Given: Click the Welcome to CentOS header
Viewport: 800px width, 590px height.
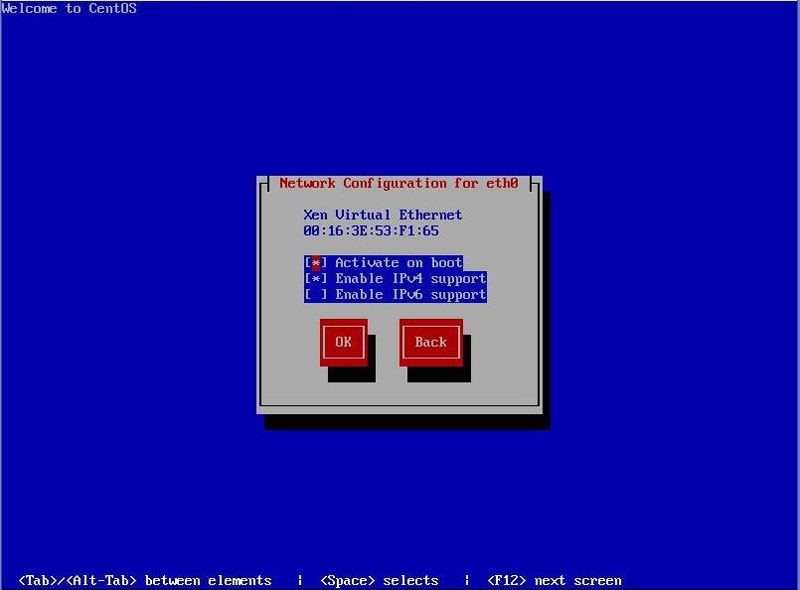Looking at the screenshot, I should (70, 9).
